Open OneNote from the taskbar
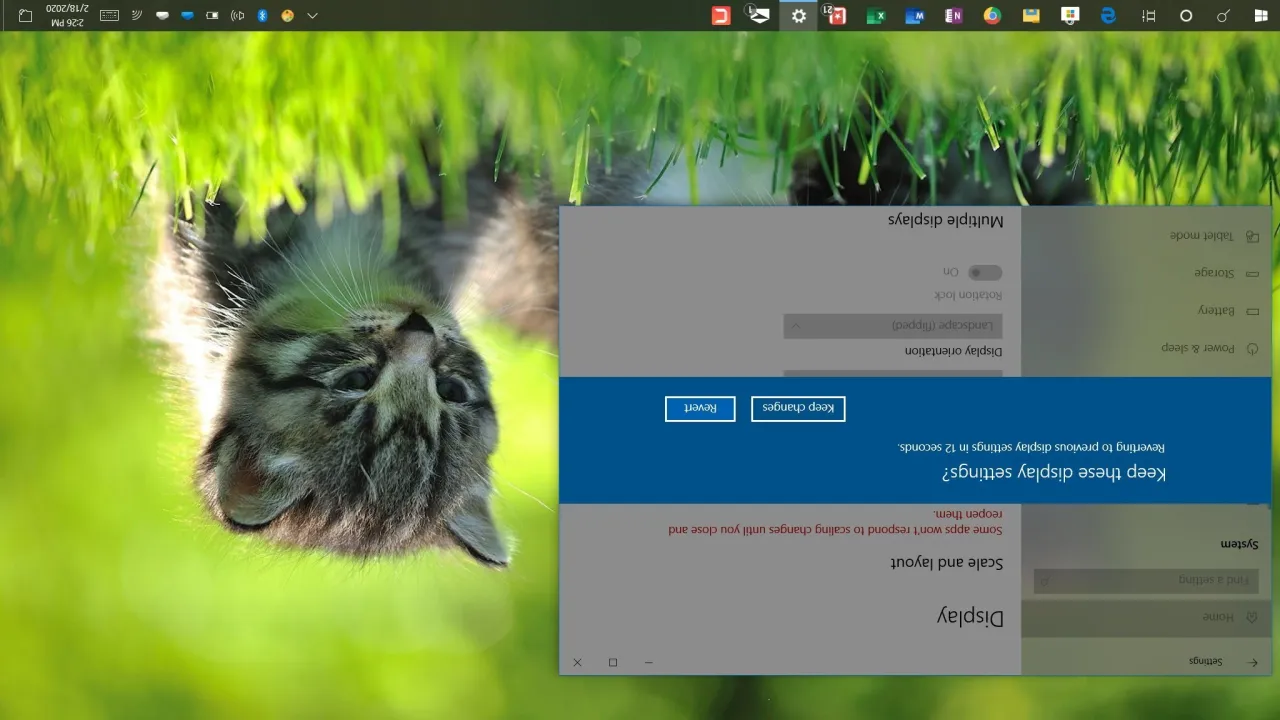The image size is (1280, 720). (x=953, y=16)
